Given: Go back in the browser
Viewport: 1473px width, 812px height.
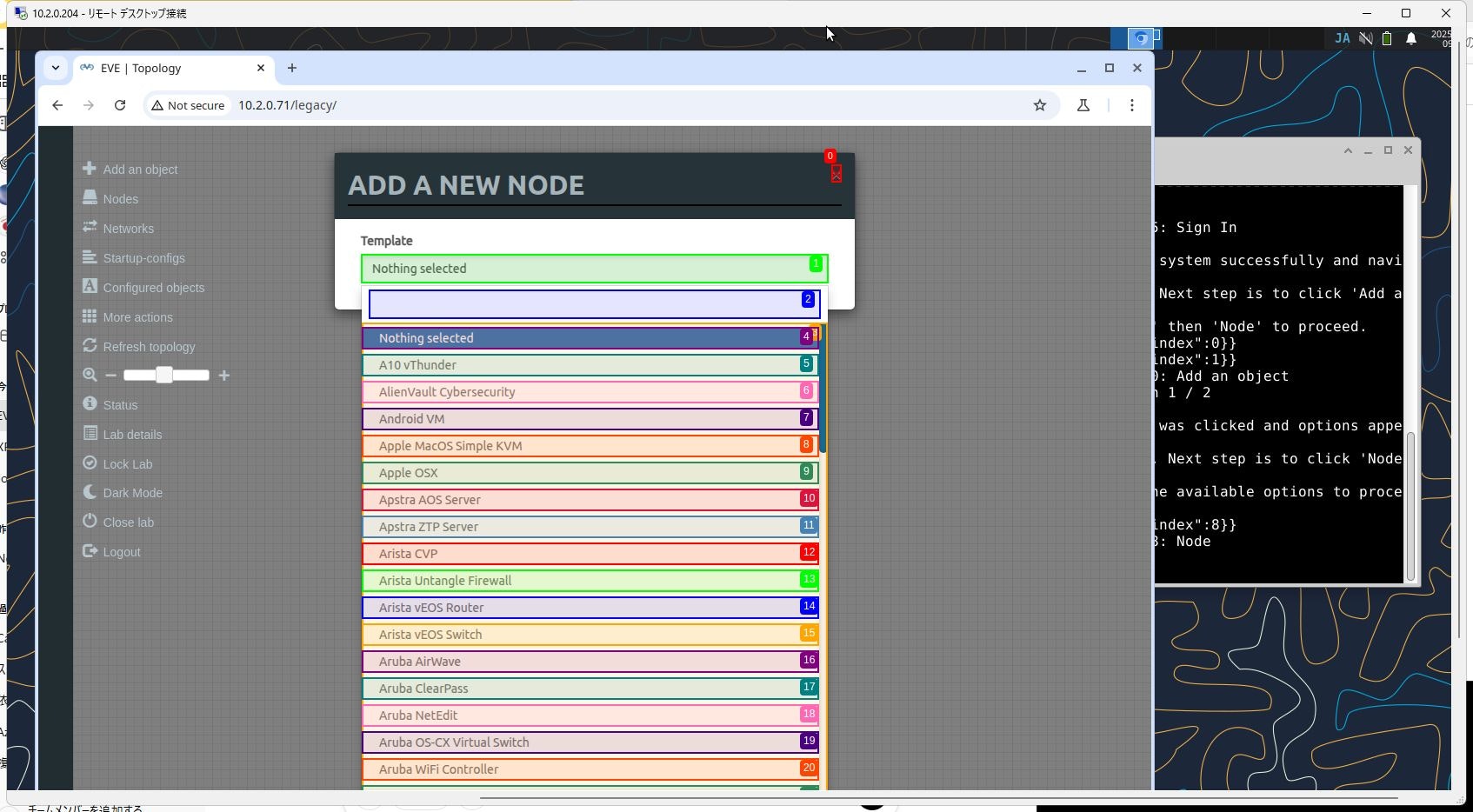Looking at the screenshot, I should click(x=57, y=105).
